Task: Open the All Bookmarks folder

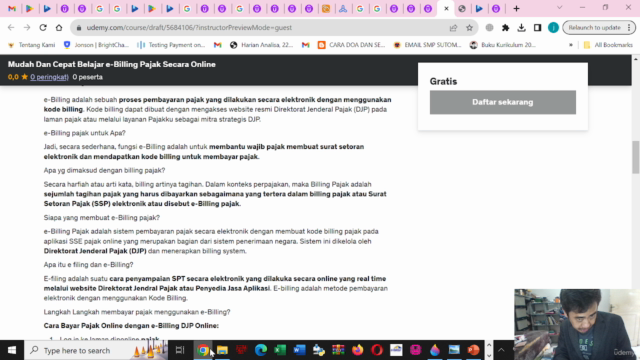Action: click(608, 45)
